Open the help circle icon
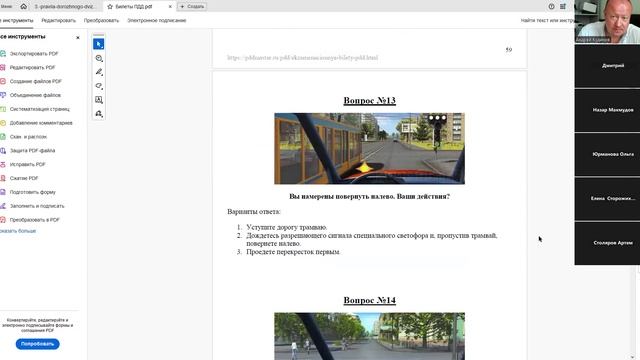 pyautogui.click(x=551, y=7)
